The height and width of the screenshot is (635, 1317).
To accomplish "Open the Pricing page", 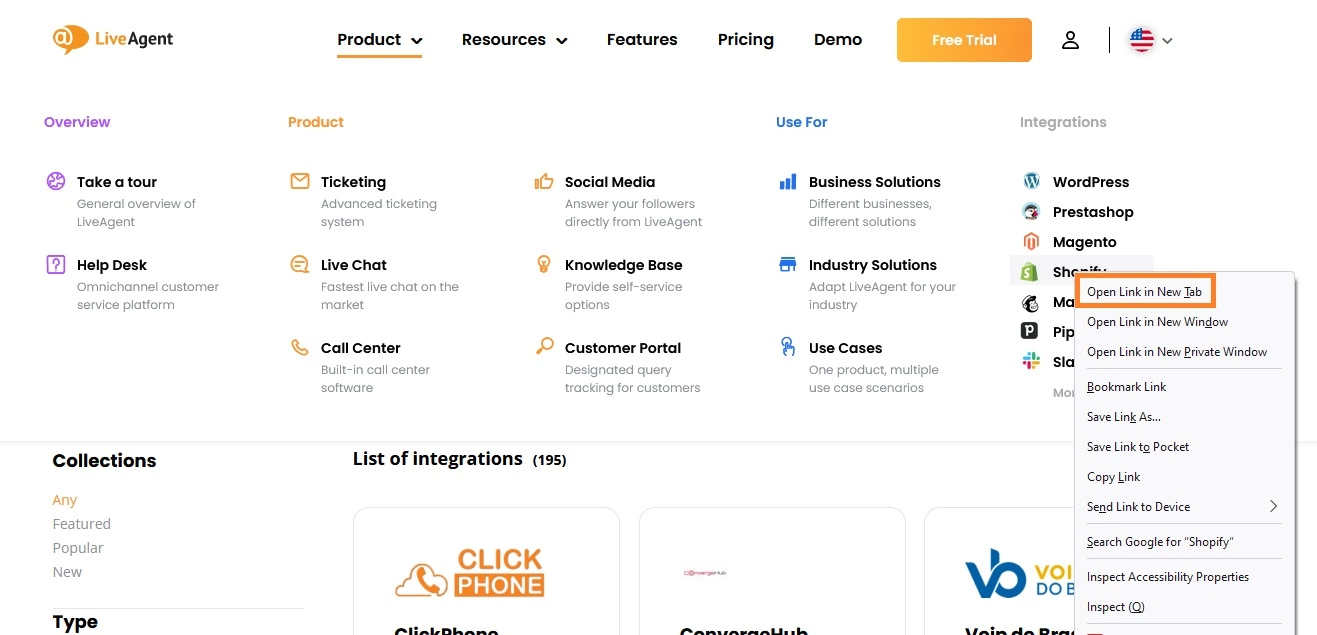I will tap(745, 39).
